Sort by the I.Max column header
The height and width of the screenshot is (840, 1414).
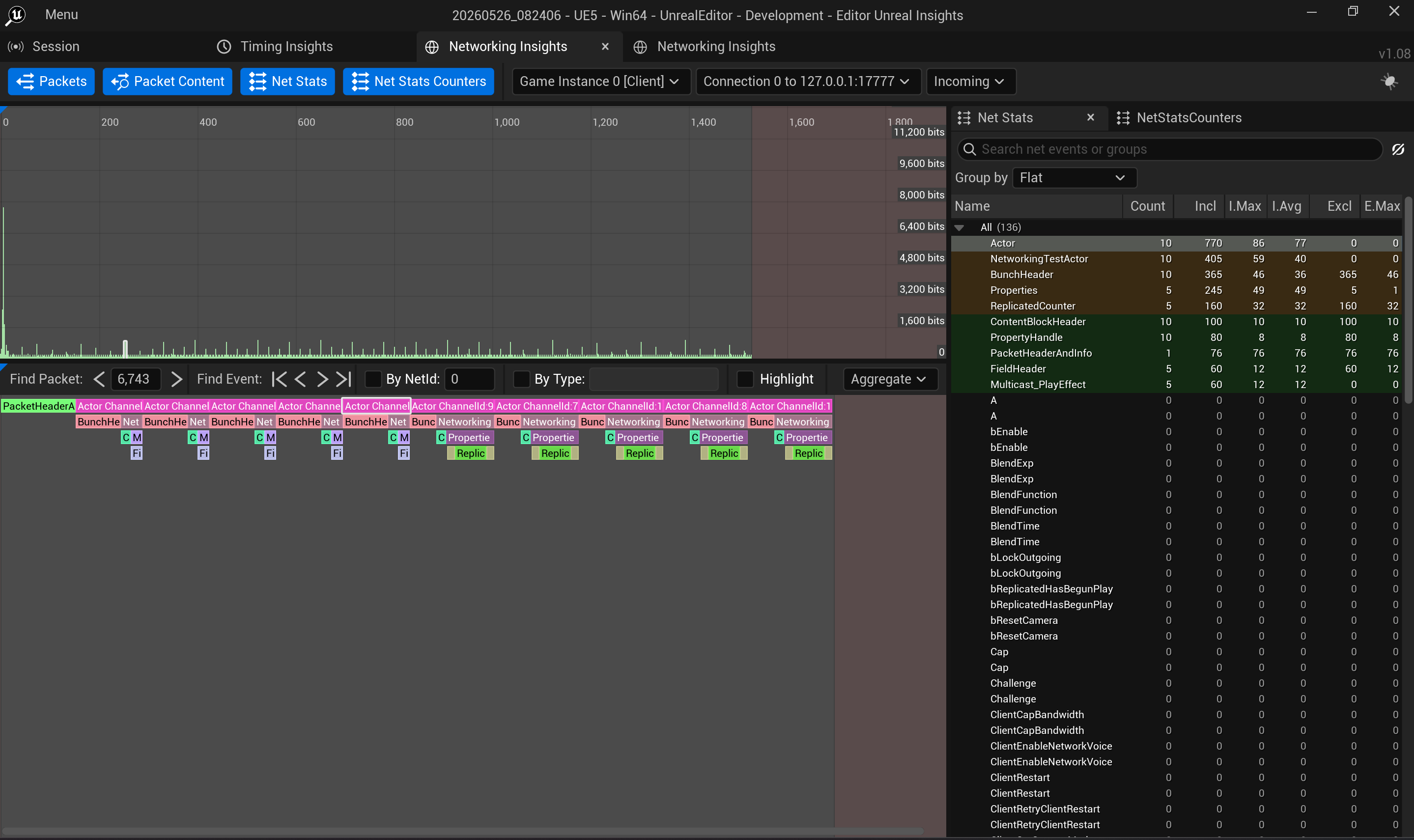point(1245,206)
